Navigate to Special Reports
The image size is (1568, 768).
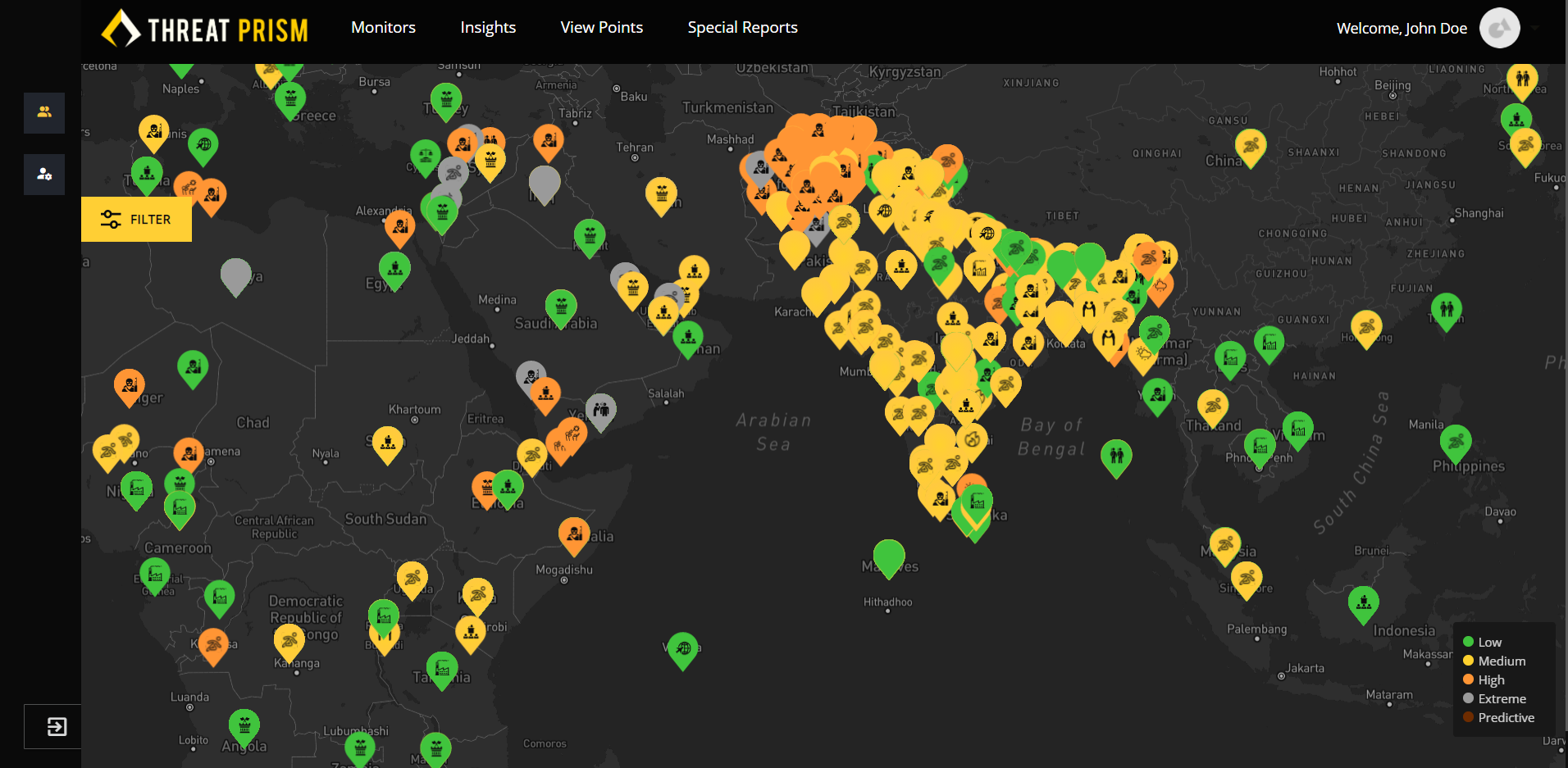[742, 28]
